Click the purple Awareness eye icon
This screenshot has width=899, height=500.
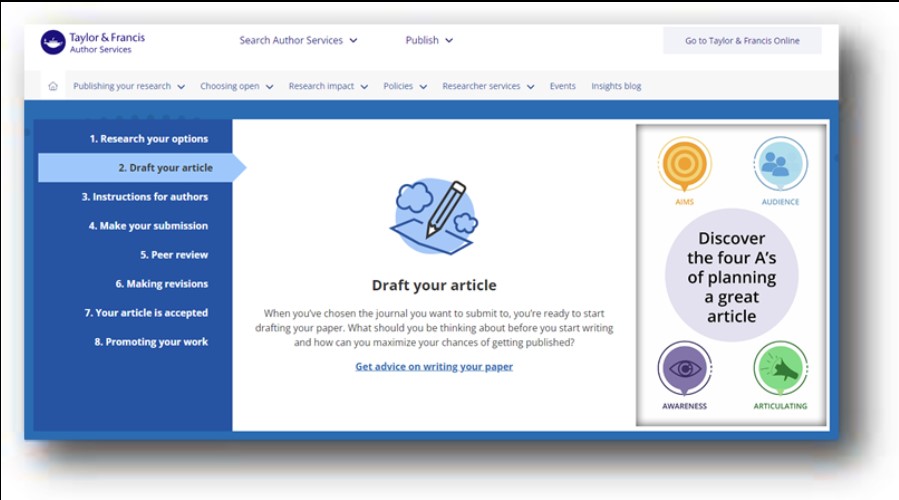684,368
